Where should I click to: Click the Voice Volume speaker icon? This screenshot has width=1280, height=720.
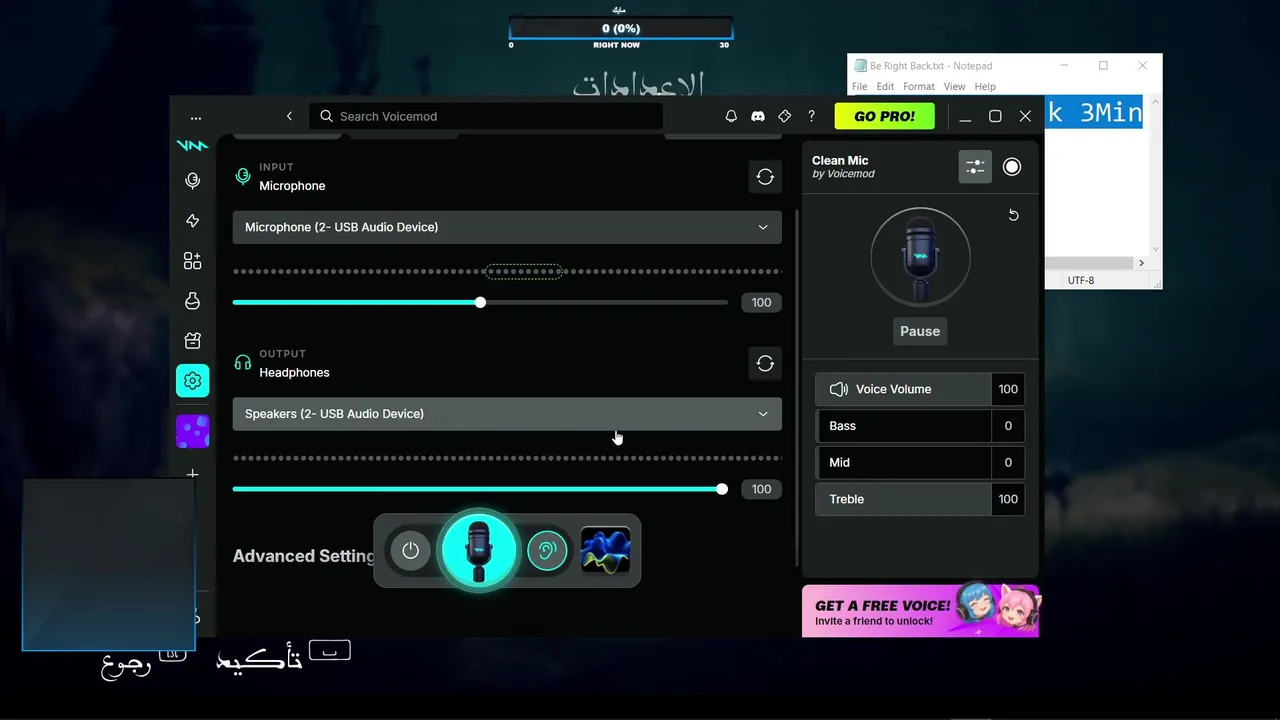tap(839, 389)
